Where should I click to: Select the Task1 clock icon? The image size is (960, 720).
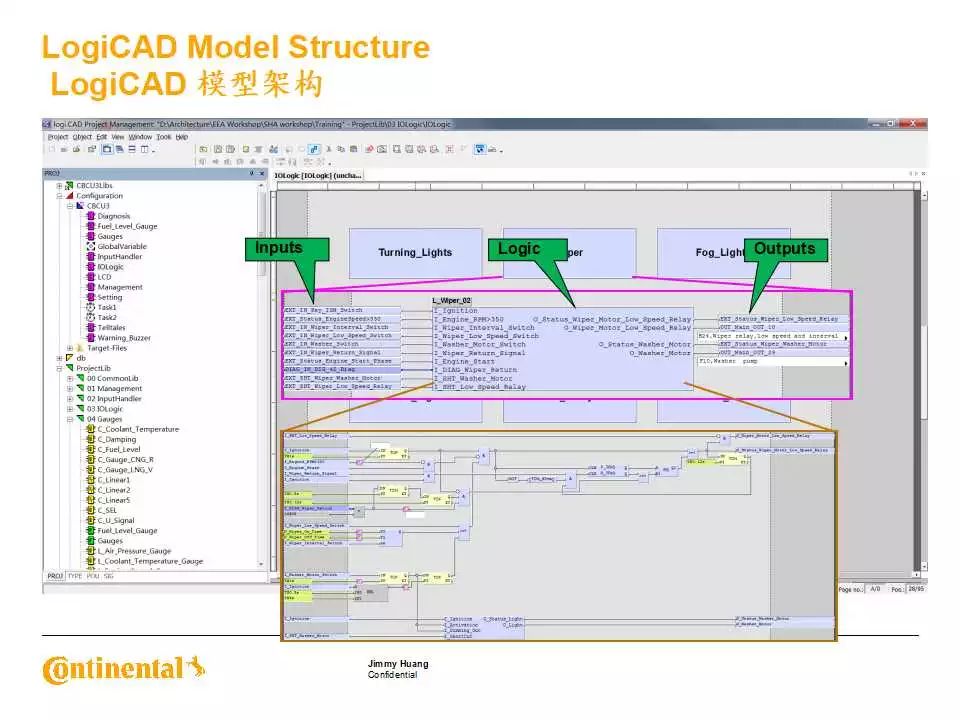pyautogui.click(x=90, y=307)
